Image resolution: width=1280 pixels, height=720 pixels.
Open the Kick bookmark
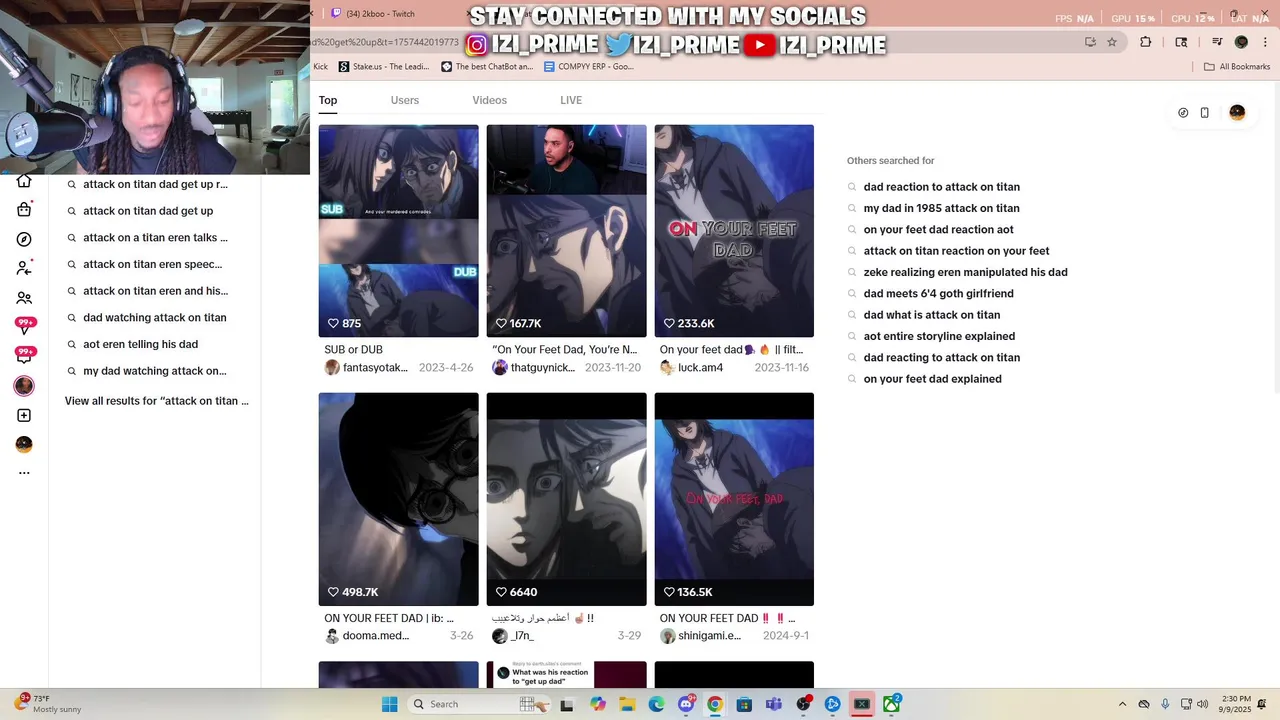(320, 67)
